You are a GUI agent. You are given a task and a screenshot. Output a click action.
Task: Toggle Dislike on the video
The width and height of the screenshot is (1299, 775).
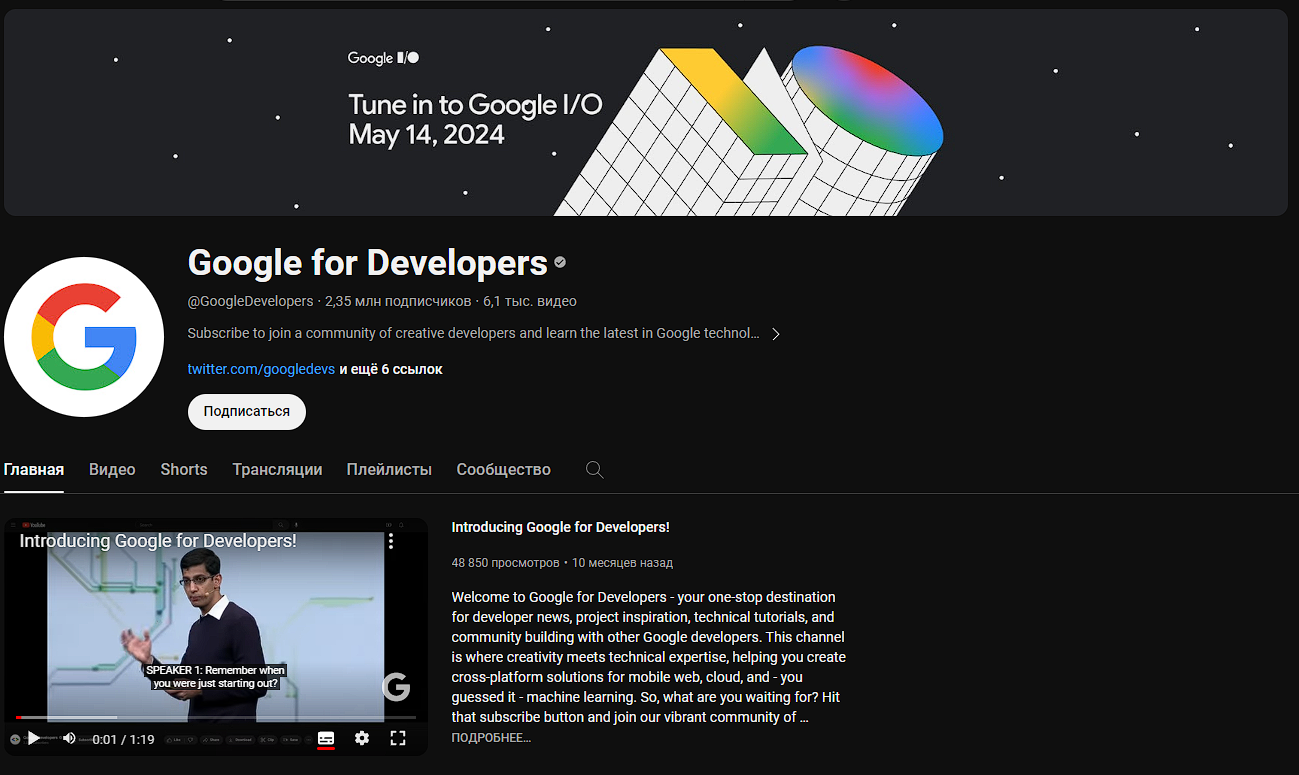click(x=191, y=739)
